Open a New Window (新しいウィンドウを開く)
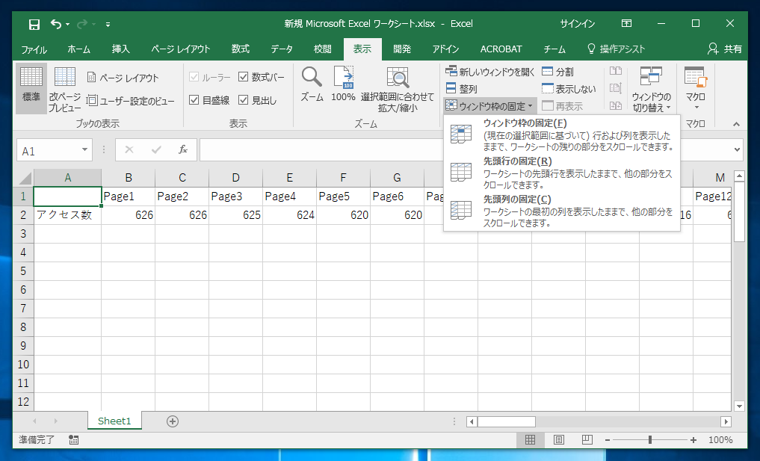760x461 pixels. pos(490,72)
